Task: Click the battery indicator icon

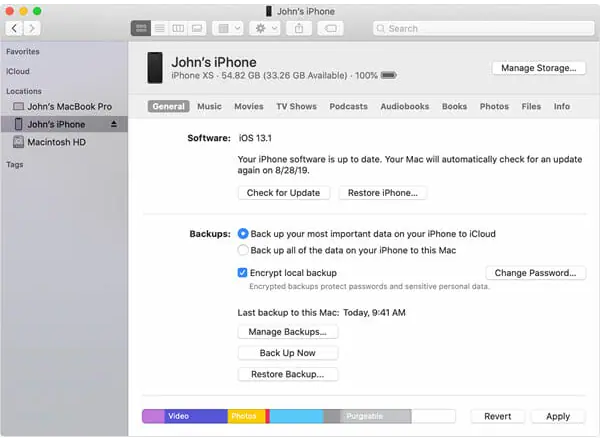Action: (389, 75)
